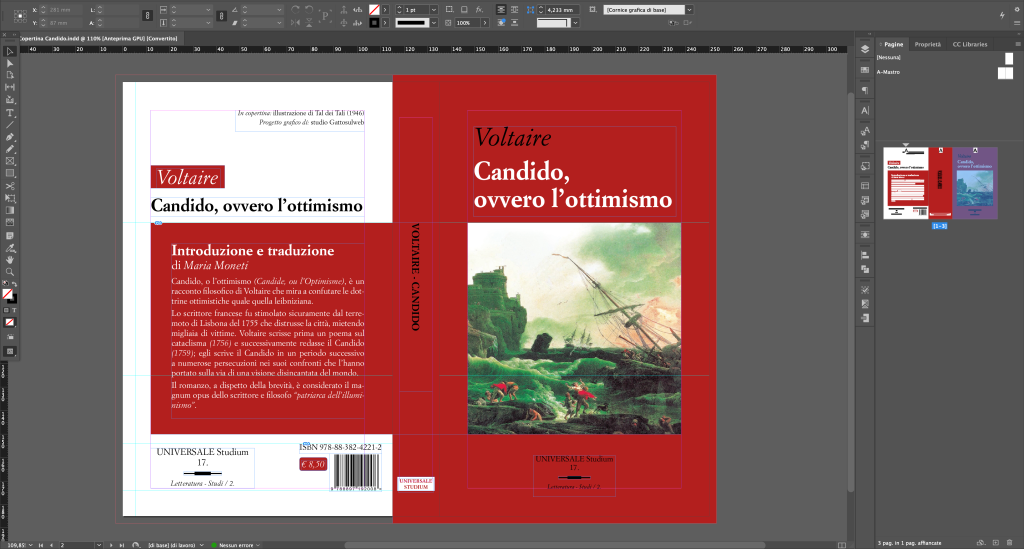Select the Hand tool

[10, 260]
